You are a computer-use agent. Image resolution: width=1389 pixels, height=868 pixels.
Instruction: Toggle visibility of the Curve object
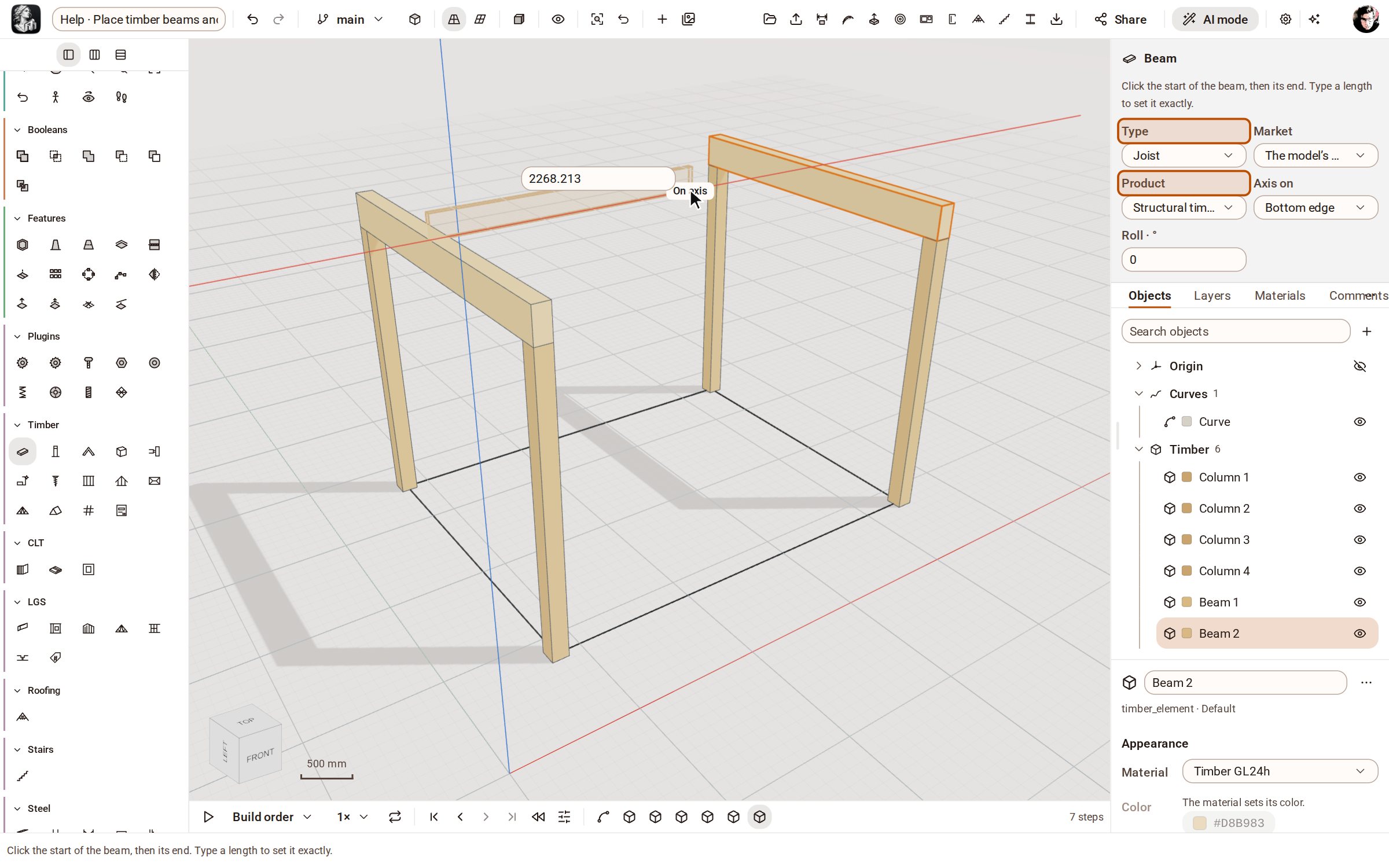click(1360, 422)
